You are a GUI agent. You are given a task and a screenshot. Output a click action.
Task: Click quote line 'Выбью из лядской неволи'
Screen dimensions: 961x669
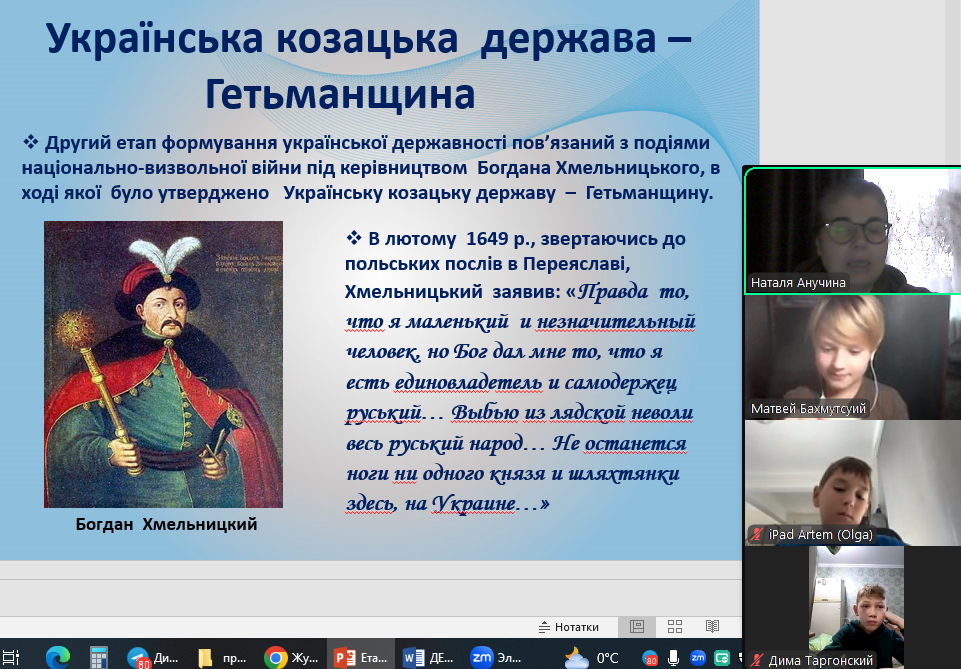[x=572, y=413]
